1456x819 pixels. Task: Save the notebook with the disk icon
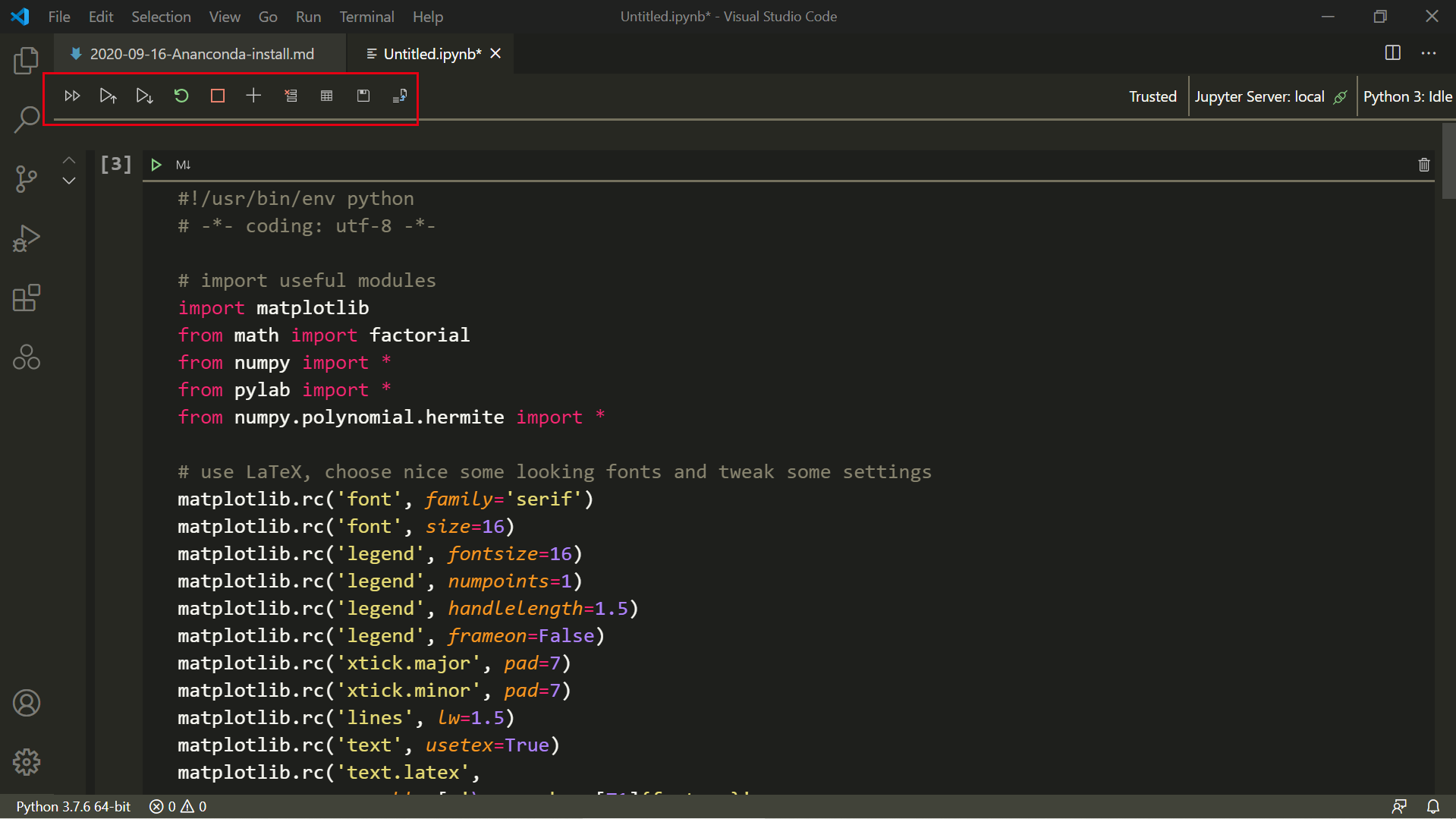pyautogui.click(x=363, y=96)
